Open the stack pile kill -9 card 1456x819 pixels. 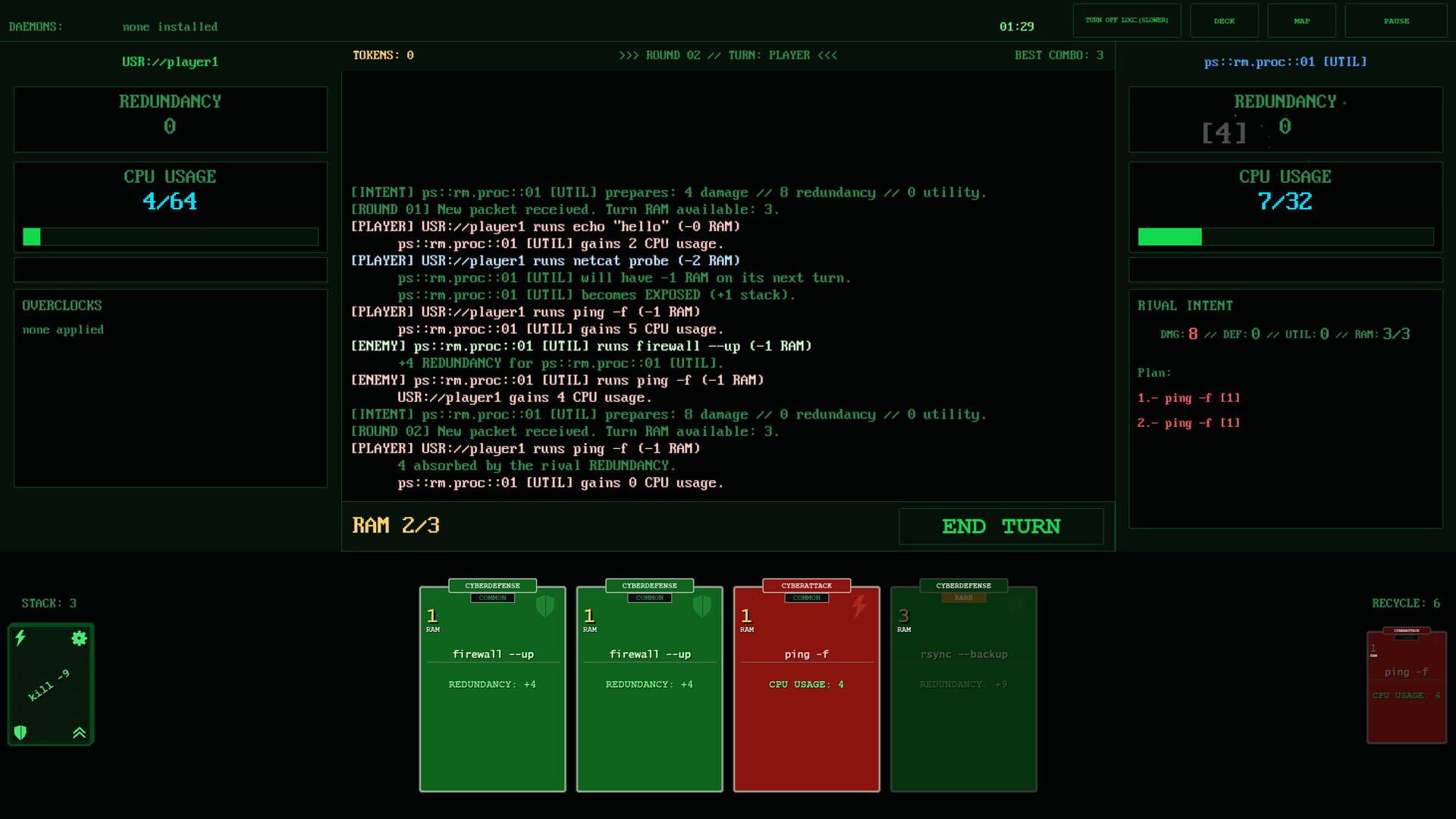(50, 685)
